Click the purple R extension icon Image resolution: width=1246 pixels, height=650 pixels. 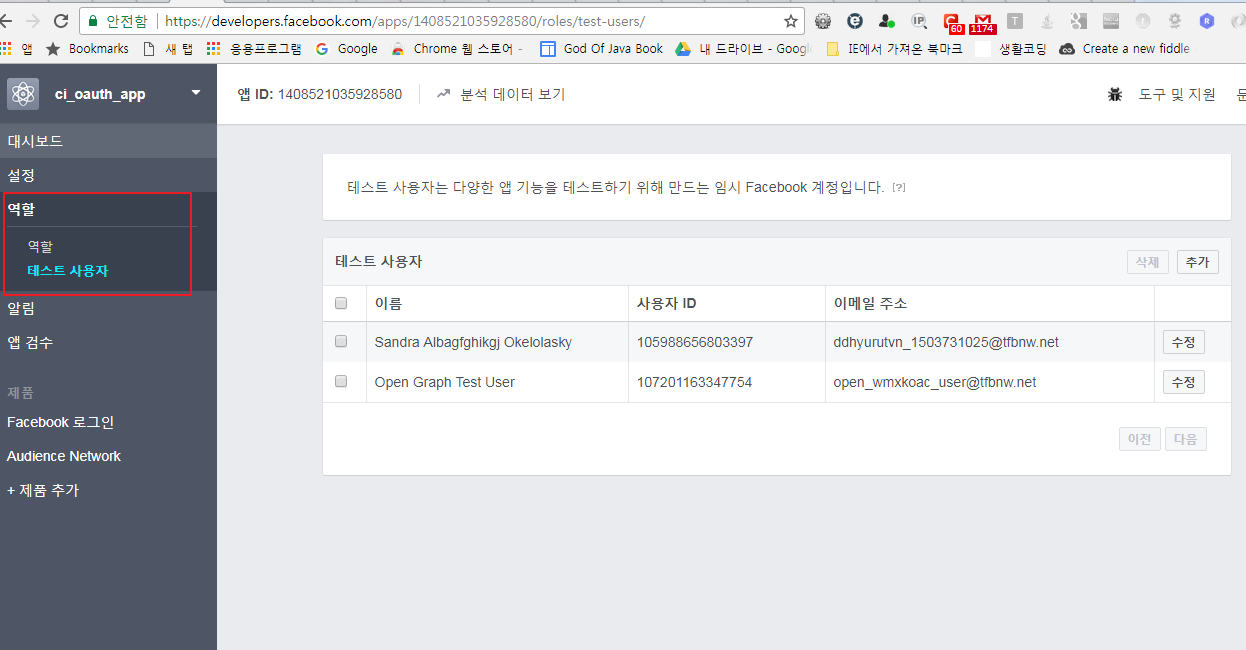coord(1207,21)
